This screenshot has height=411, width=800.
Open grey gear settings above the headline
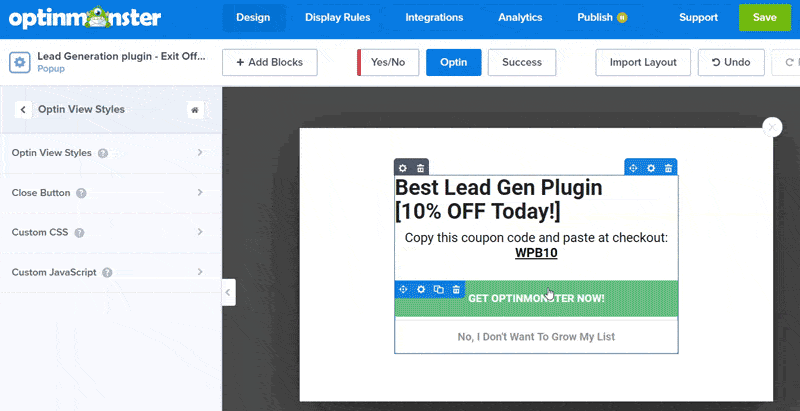coord(403,167)
